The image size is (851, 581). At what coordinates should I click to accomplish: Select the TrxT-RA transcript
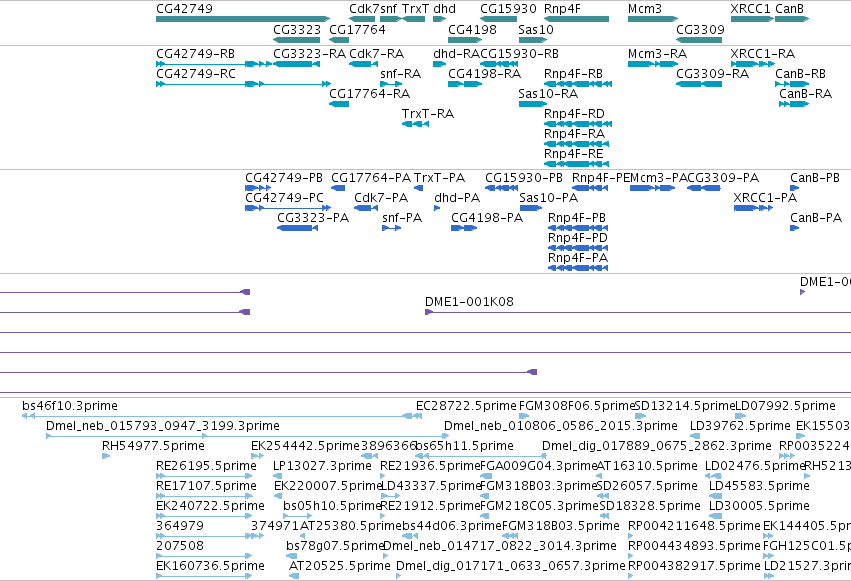coord(428,114)
